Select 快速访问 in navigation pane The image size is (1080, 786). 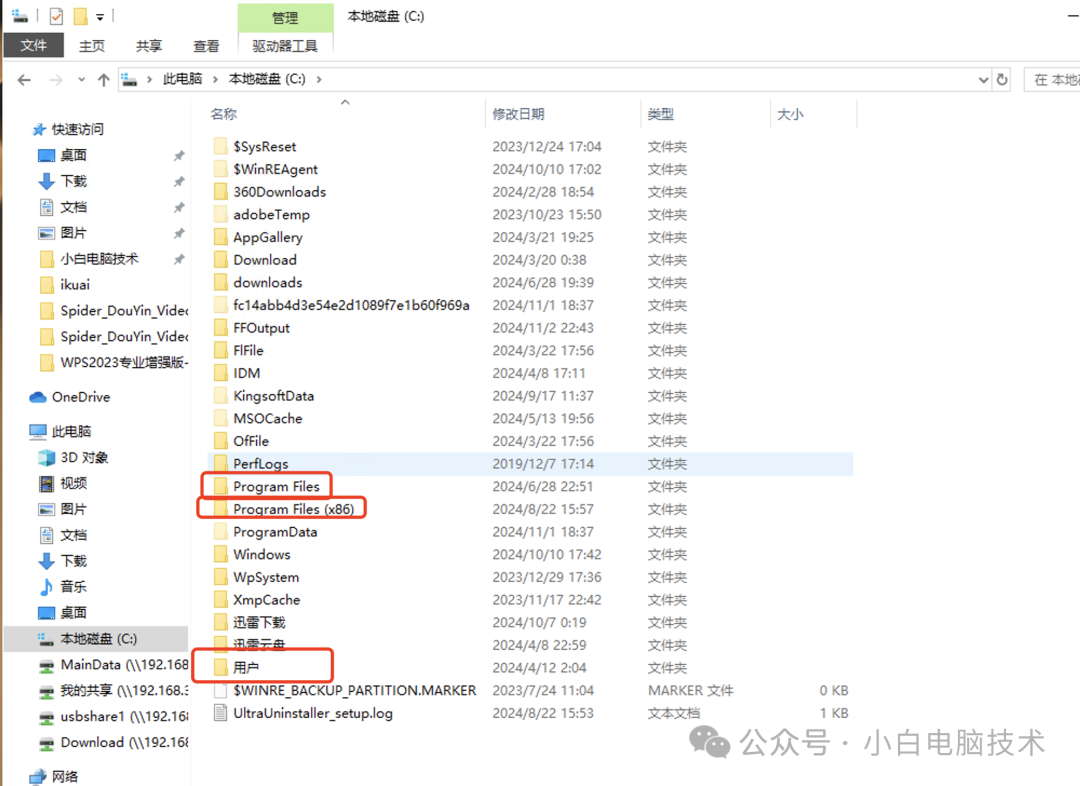click(x=78, y=129)
